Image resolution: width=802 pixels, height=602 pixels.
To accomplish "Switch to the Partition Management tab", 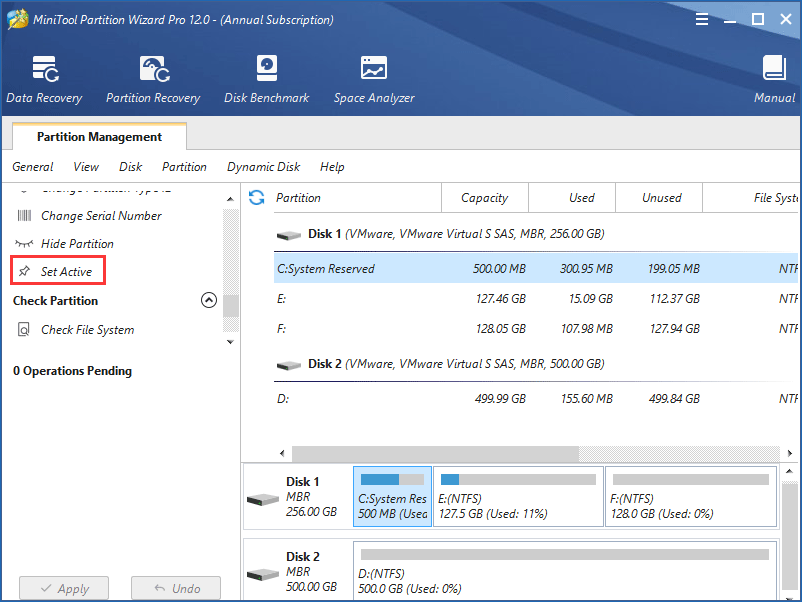I will 98,136.
